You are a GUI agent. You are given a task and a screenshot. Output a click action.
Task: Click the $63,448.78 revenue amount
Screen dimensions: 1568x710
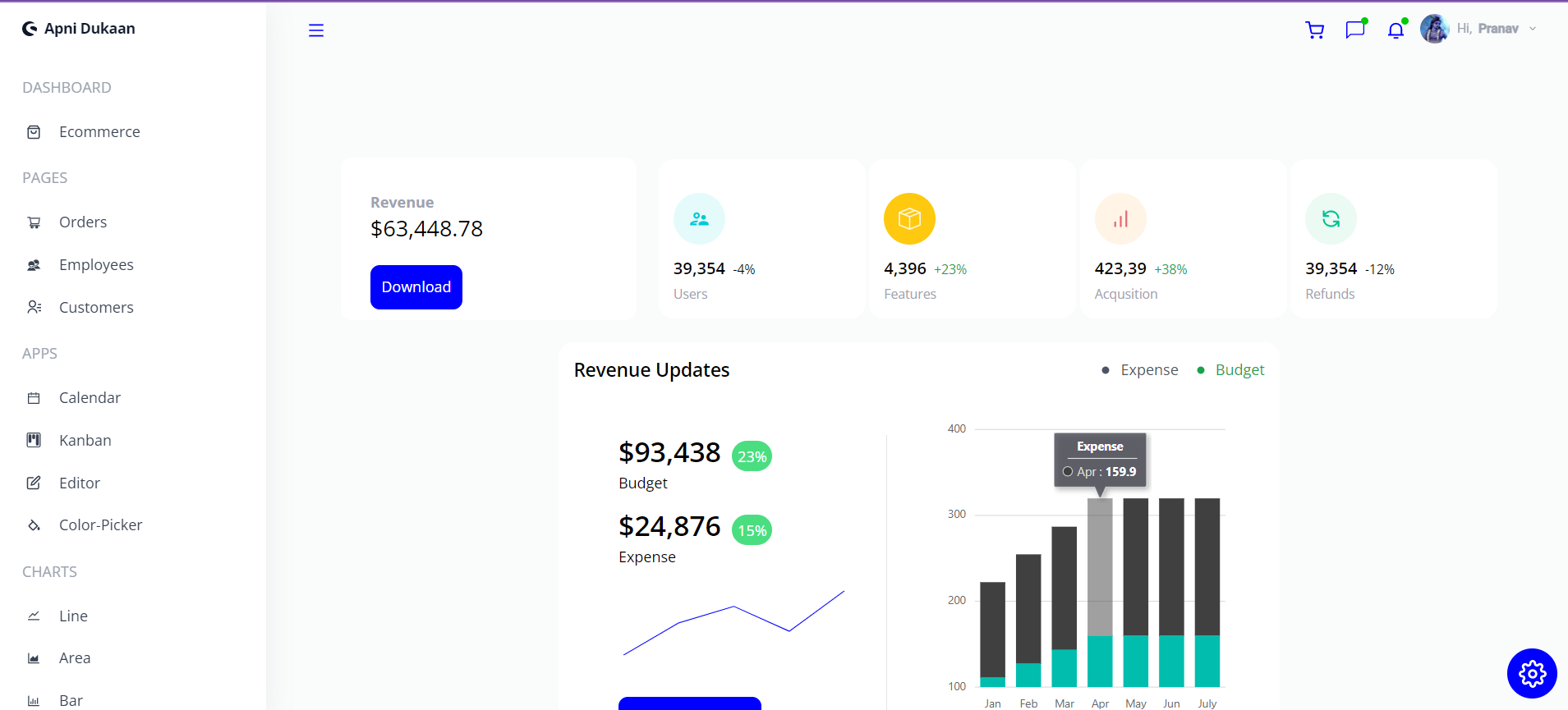coord(426,229)
